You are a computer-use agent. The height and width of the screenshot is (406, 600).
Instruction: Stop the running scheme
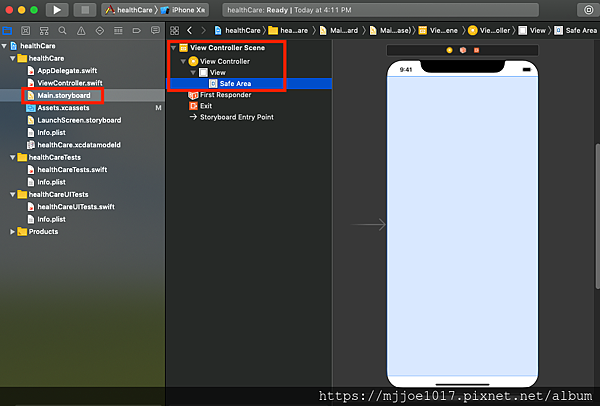85,10
